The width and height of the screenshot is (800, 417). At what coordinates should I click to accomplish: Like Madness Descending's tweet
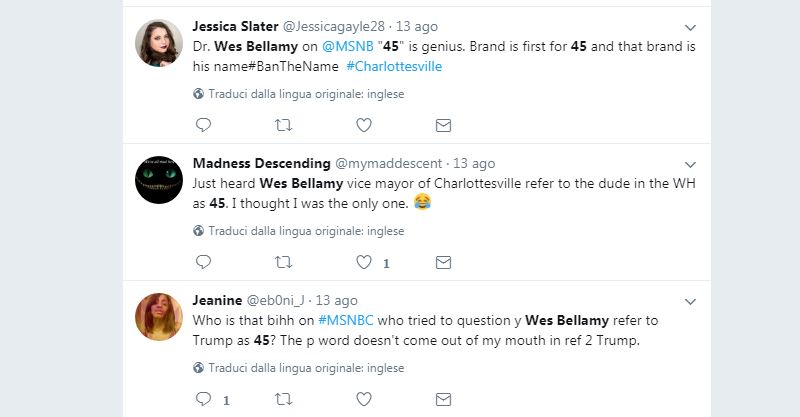(364, 262)
